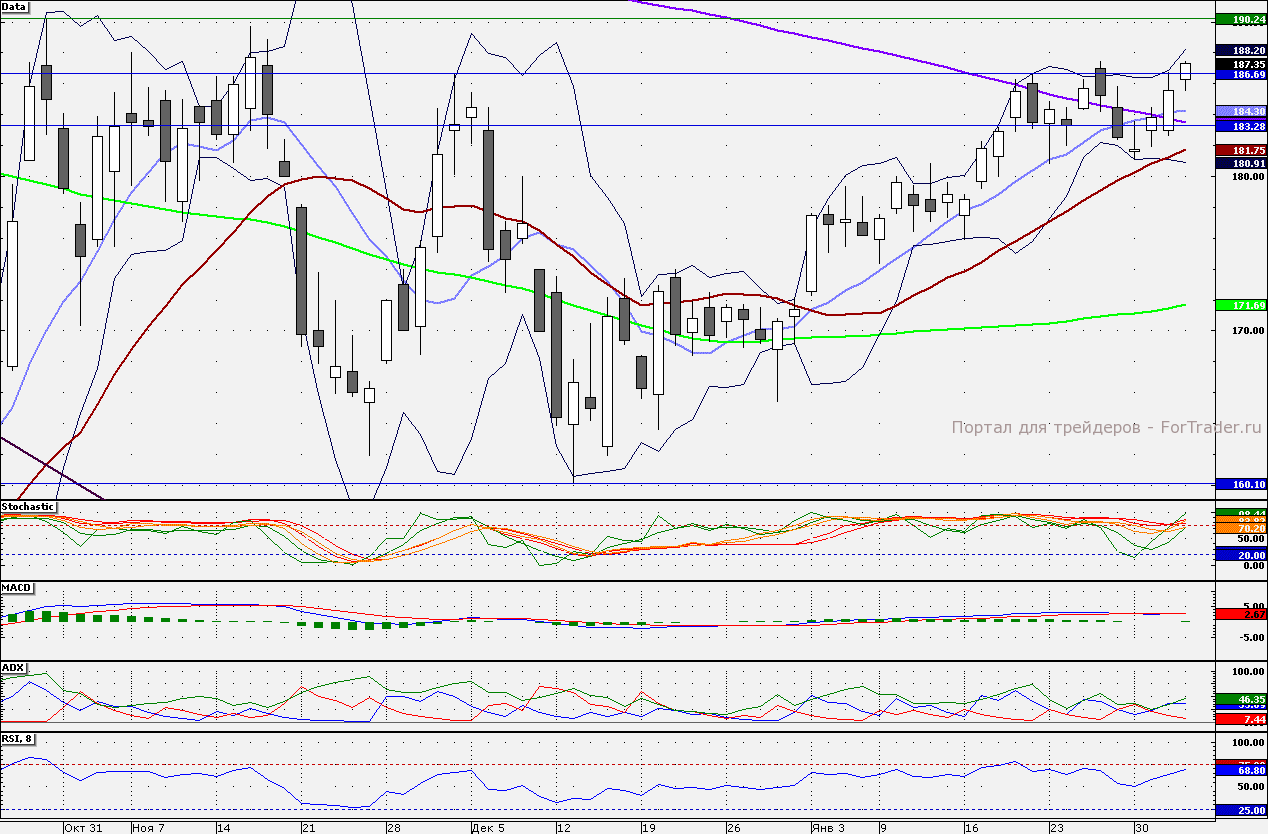This screenshot has width=1268, height=834.
Task: Select the 'Ноя 7' date label
Action: 149,828
